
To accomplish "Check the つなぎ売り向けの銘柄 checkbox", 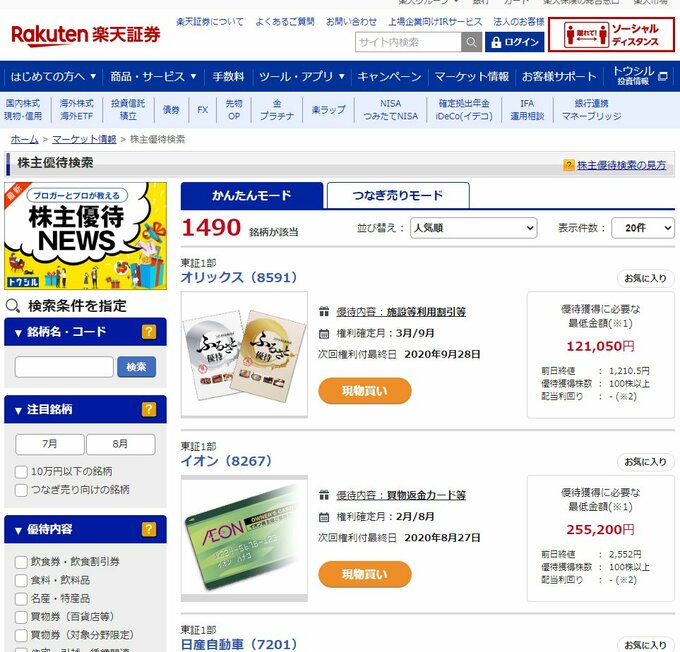I will [21, 490].
